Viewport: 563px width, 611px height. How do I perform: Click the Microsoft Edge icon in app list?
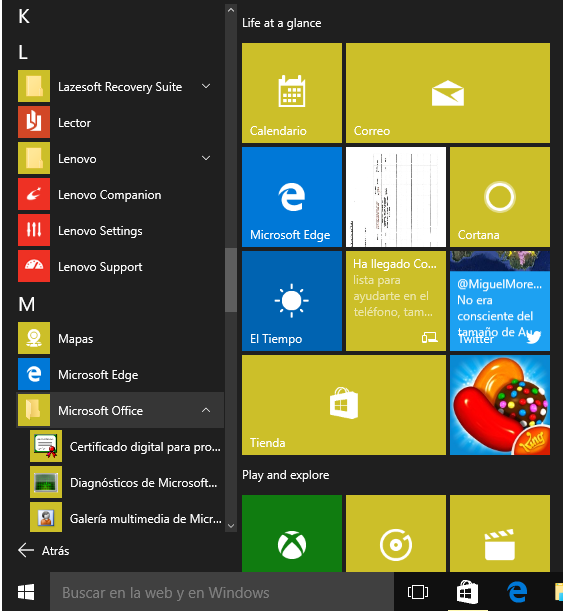click(x=34, y=374)
